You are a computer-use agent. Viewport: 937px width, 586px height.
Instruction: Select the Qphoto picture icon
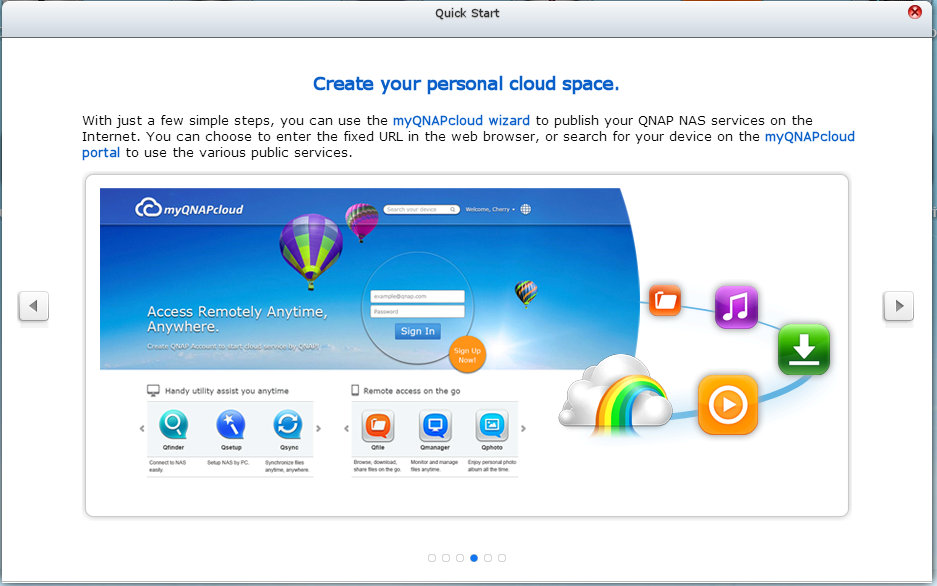pyautogui.click(x=492, y=425)
